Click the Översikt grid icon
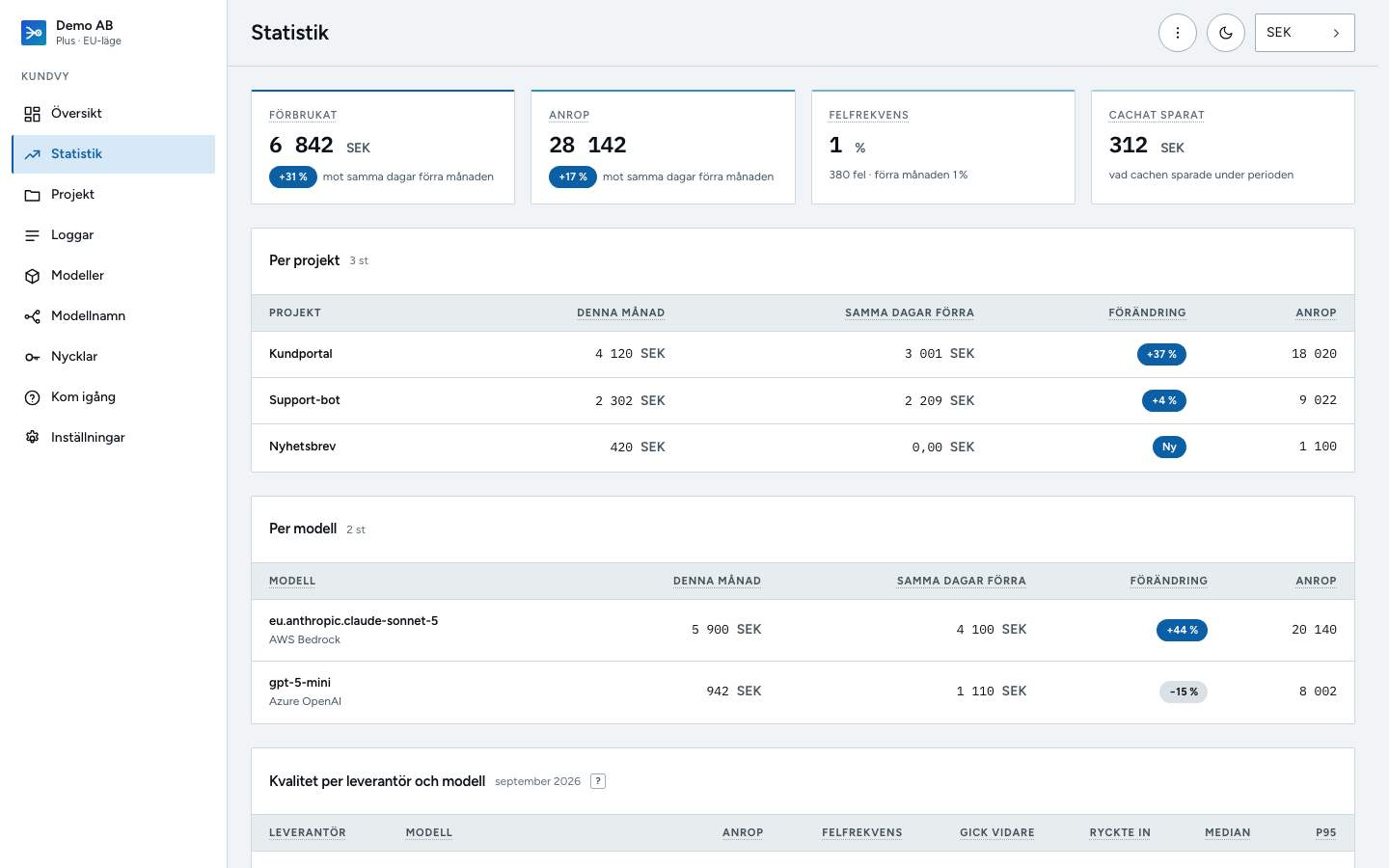The height and width of the screenshot is (868, 1389). click(33, 114)
